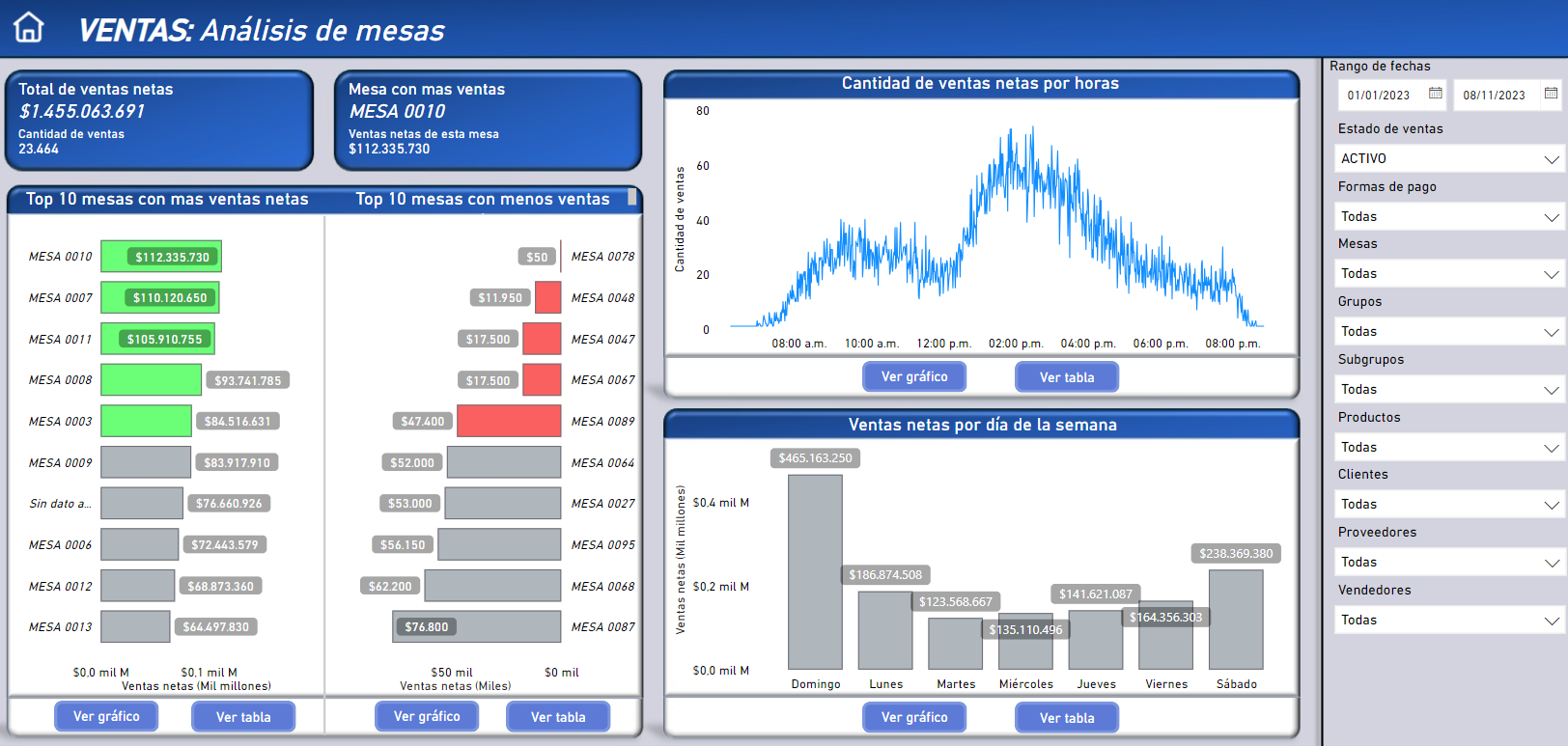
Task: Select the green MESA 0010 bar
Action: (160, 257)
